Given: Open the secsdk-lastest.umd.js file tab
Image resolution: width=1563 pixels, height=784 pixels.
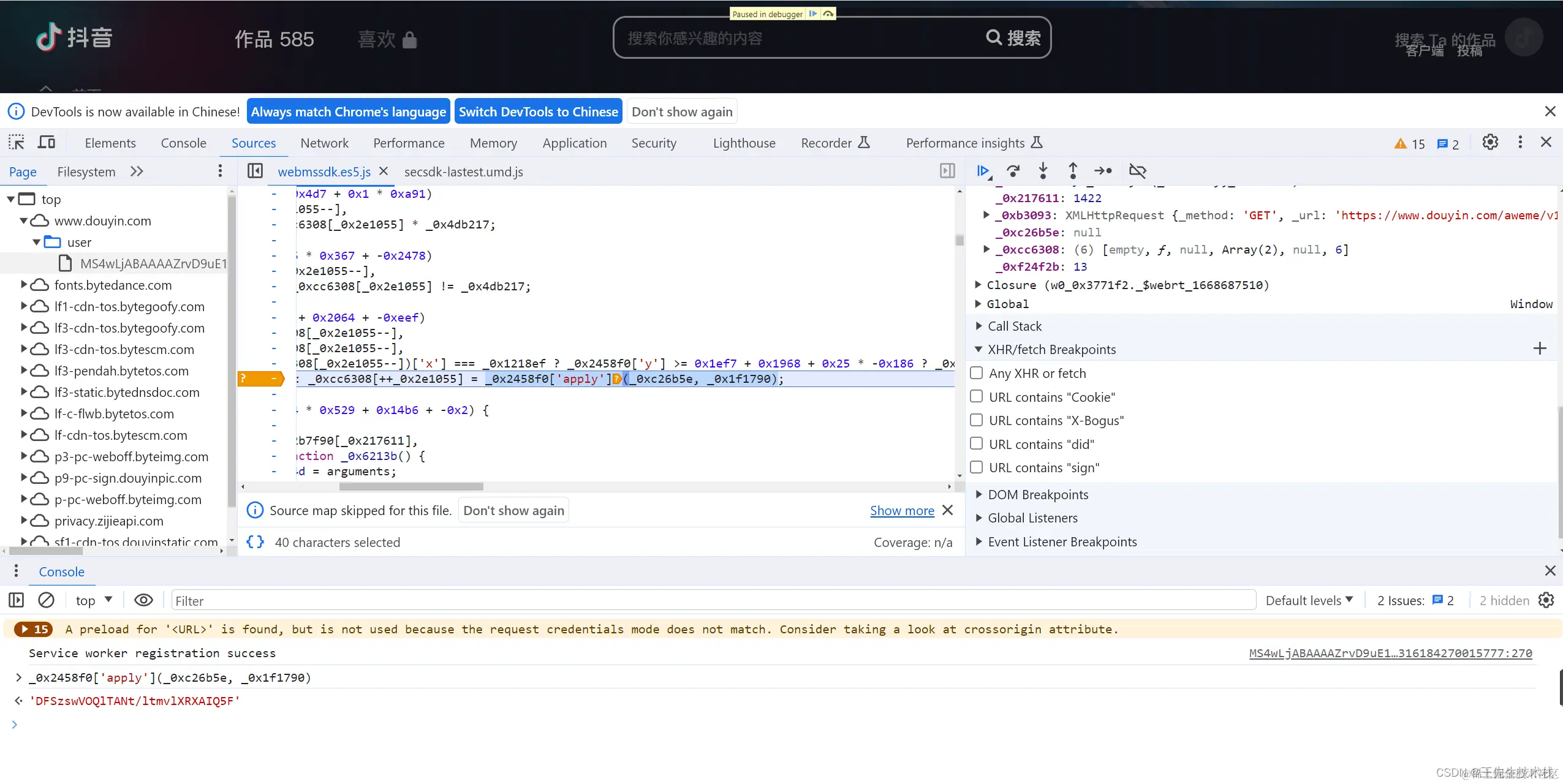Looking at the screenshot, I should point(463,172).
